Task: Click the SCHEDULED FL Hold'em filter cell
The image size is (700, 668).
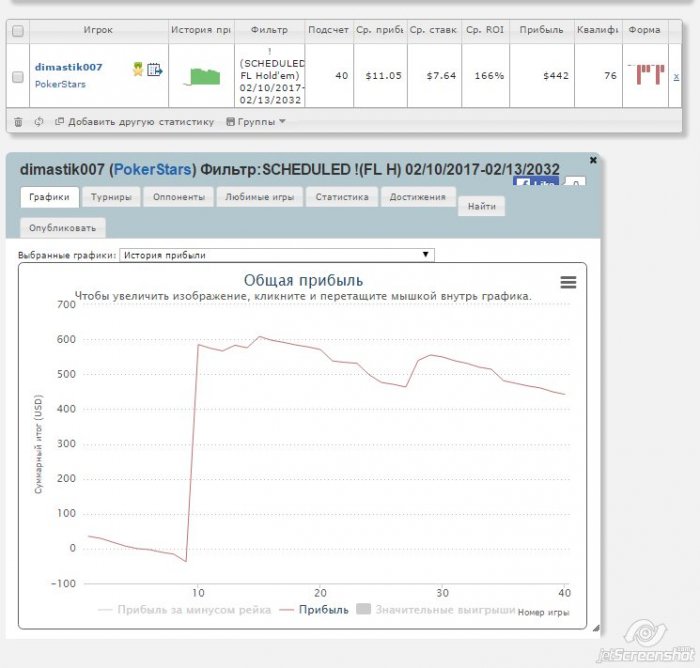Action: click(271, 76)
